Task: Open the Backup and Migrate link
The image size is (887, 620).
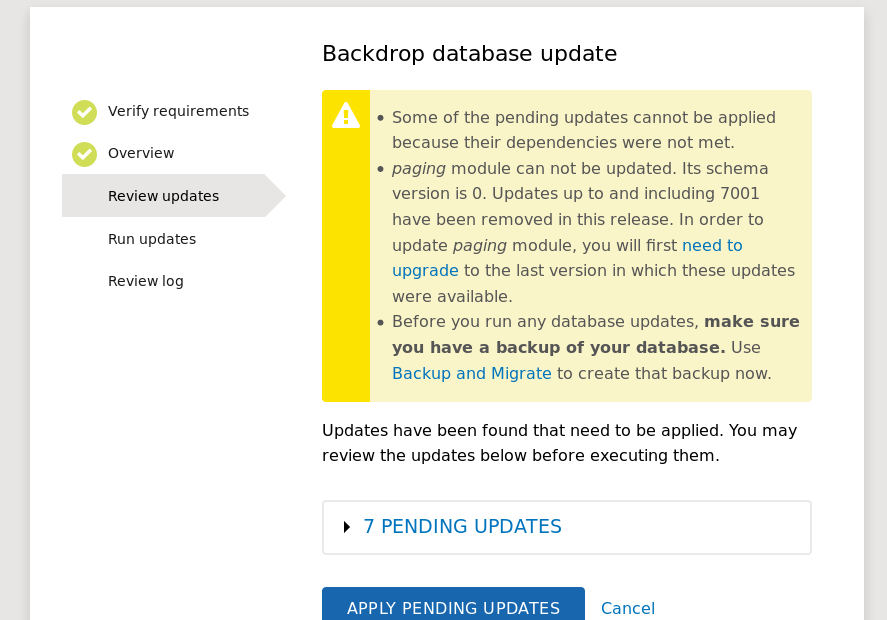Action: click(471, 373)
